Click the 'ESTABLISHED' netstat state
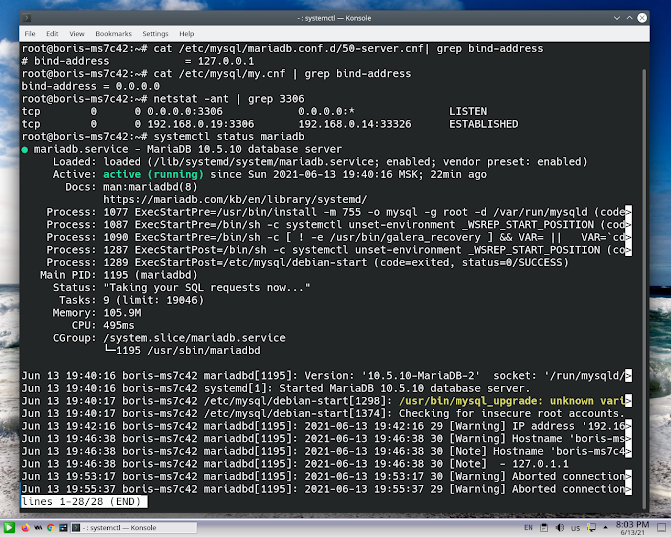 pos(483,124)
